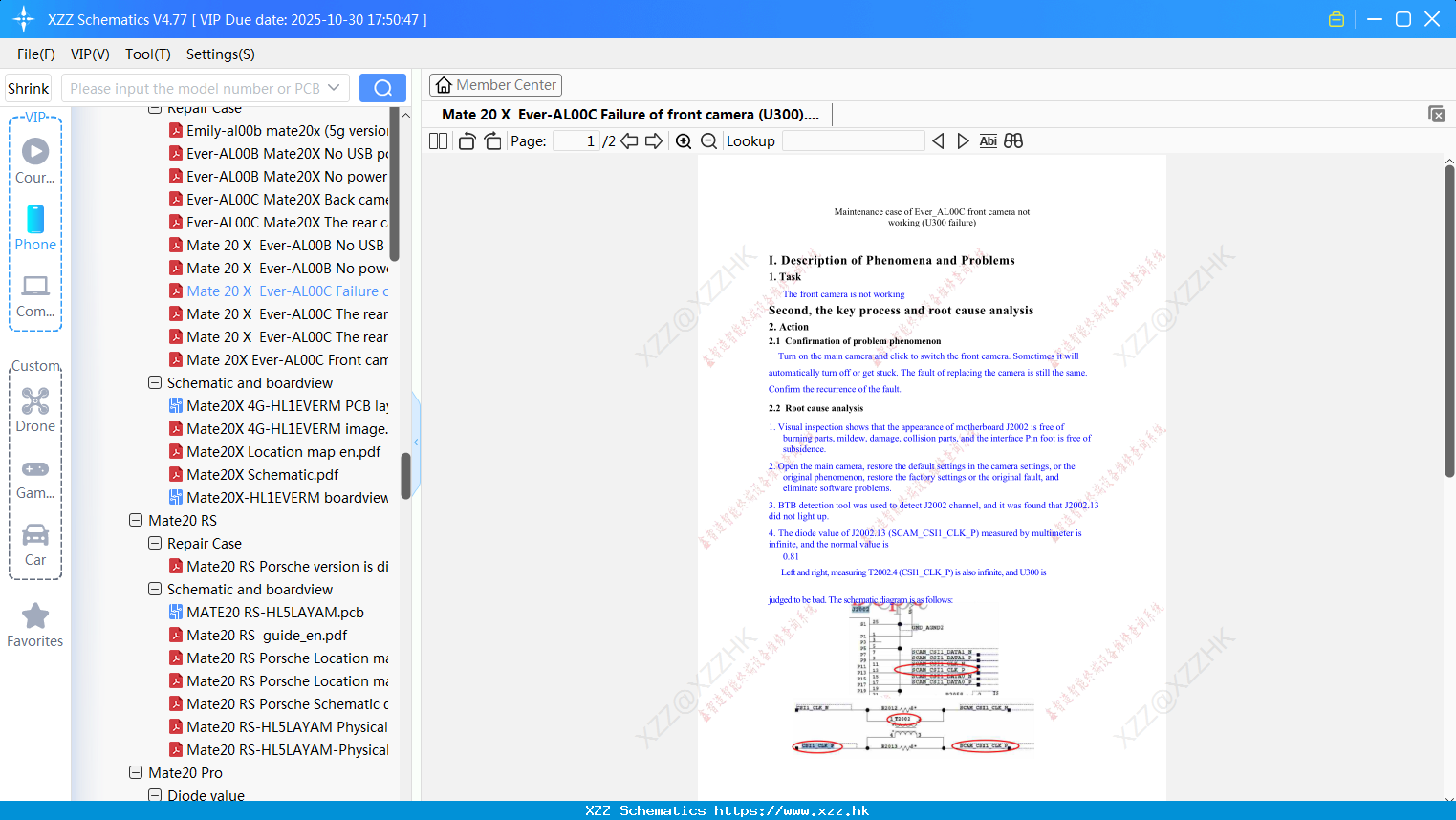Open model number dropdown arrow
Viewport: 1456px width, 820px height.
(x=334, y=88)
